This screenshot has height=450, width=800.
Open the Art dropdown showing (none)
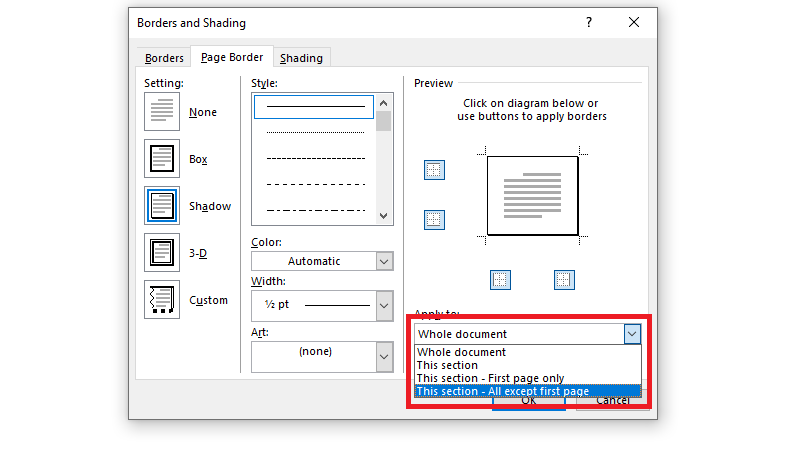click(x=384, y=356)
